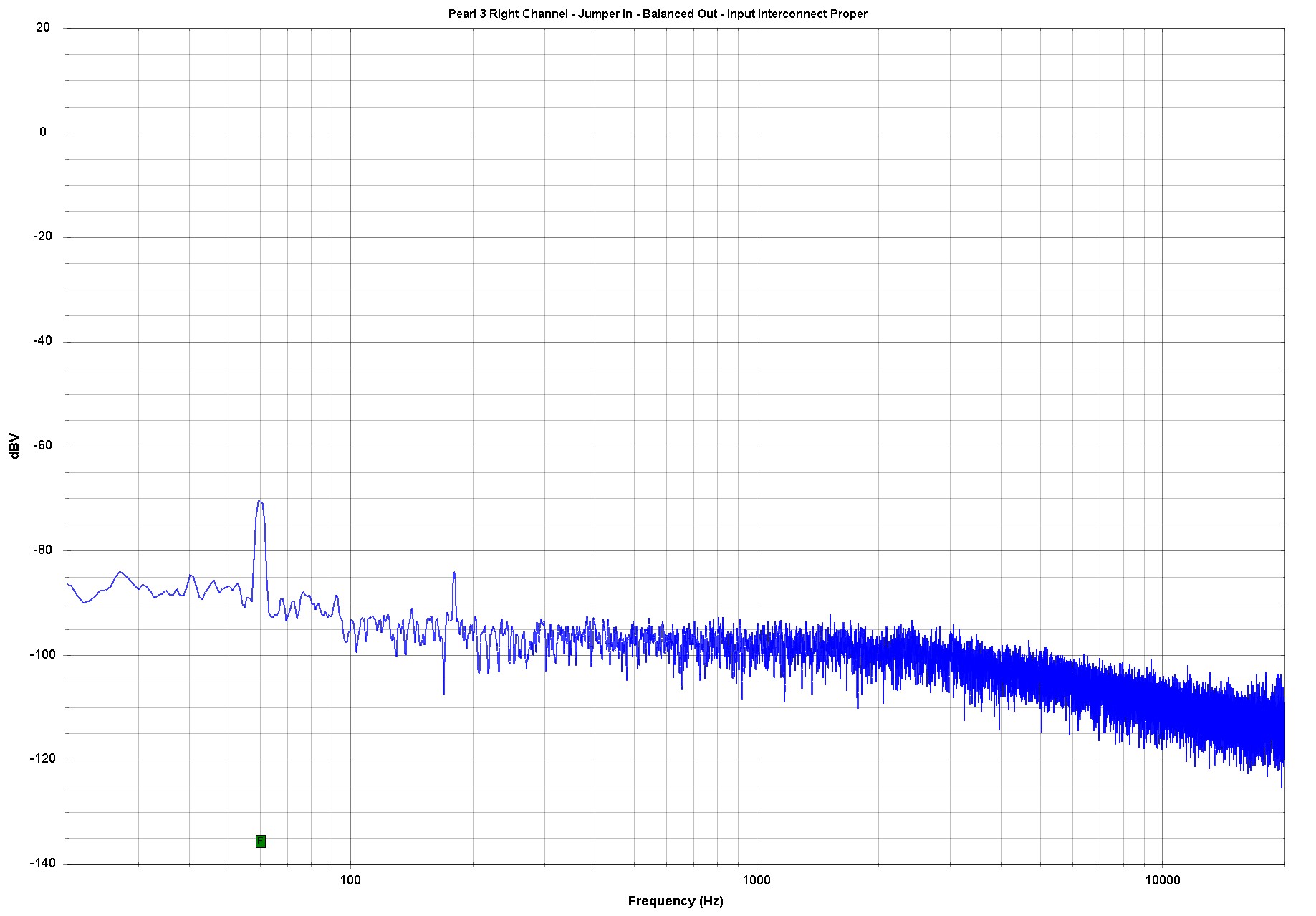Viewport: 1316px width, 916px height.
Task: Click the "10000" x-axis tick label
Action: (1162, 879)
